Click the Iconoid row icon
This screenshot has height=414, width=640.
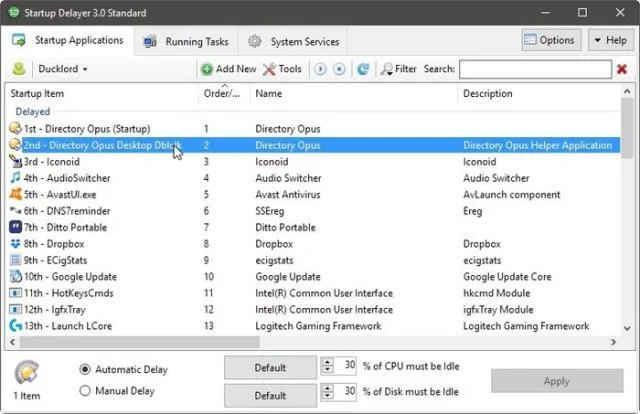pos(15,161)
